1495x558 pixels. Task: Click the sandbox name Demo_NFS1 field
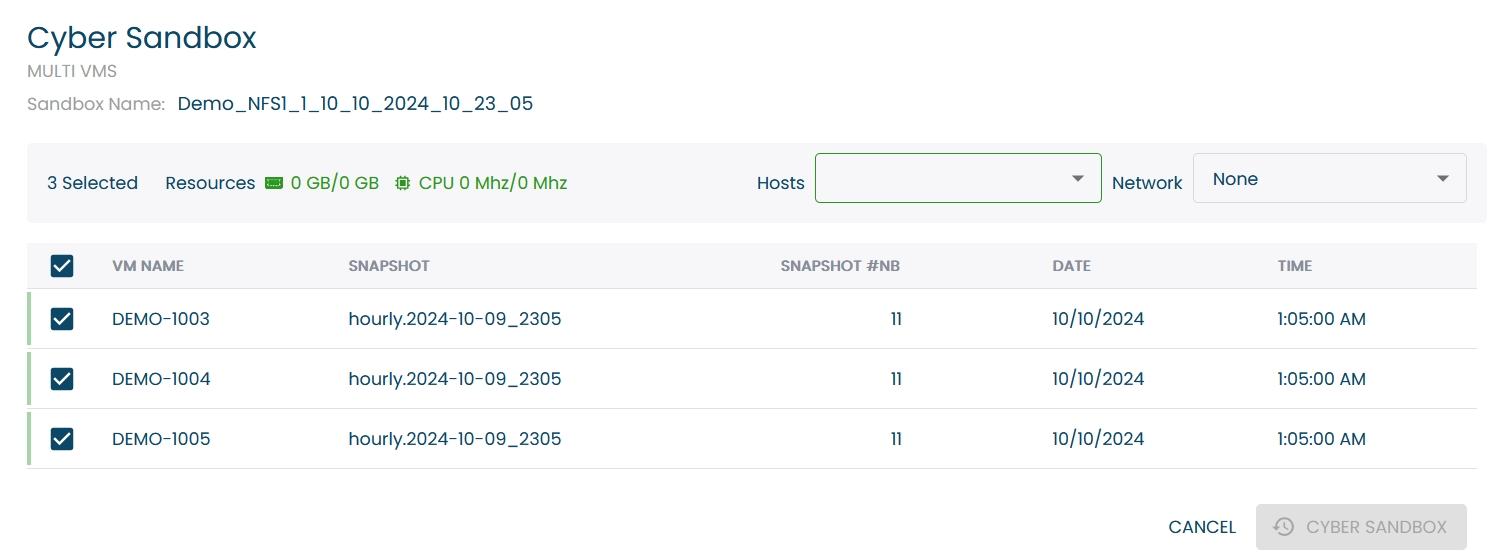pos(355,103)
